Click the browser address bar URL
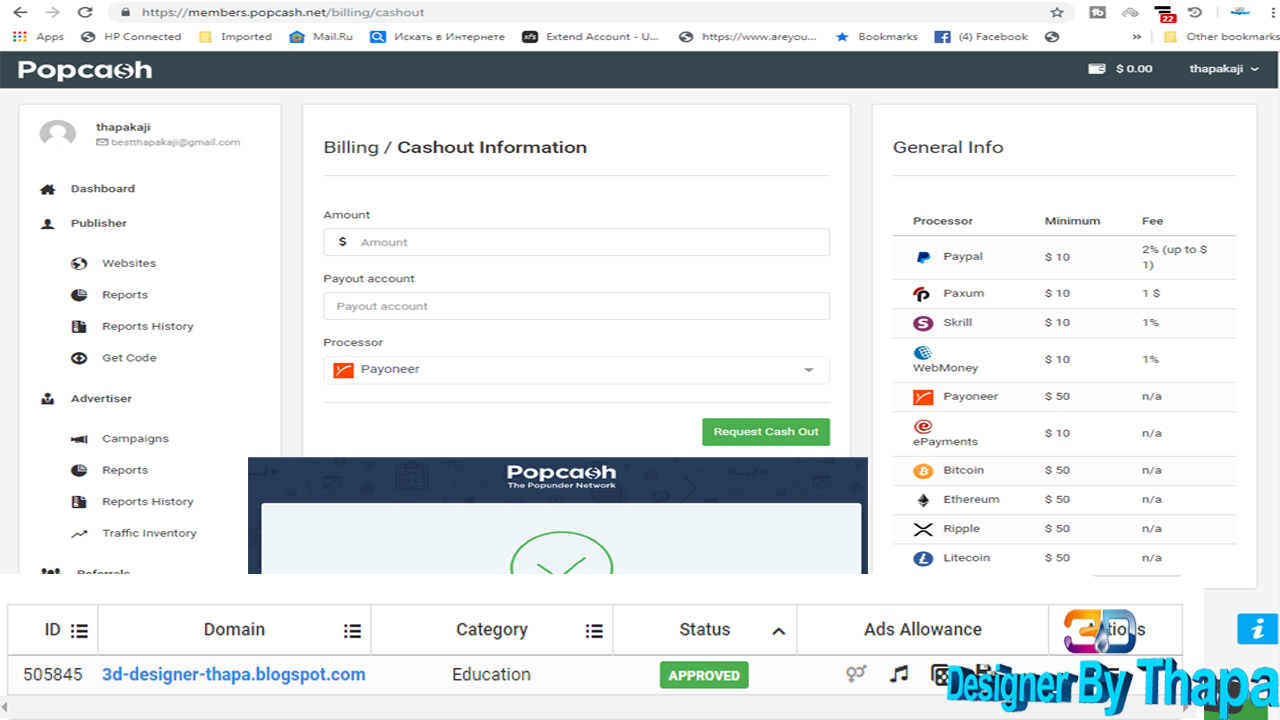Image resolution: width=1280 pixels, height=720 pixels. [283, 13]
